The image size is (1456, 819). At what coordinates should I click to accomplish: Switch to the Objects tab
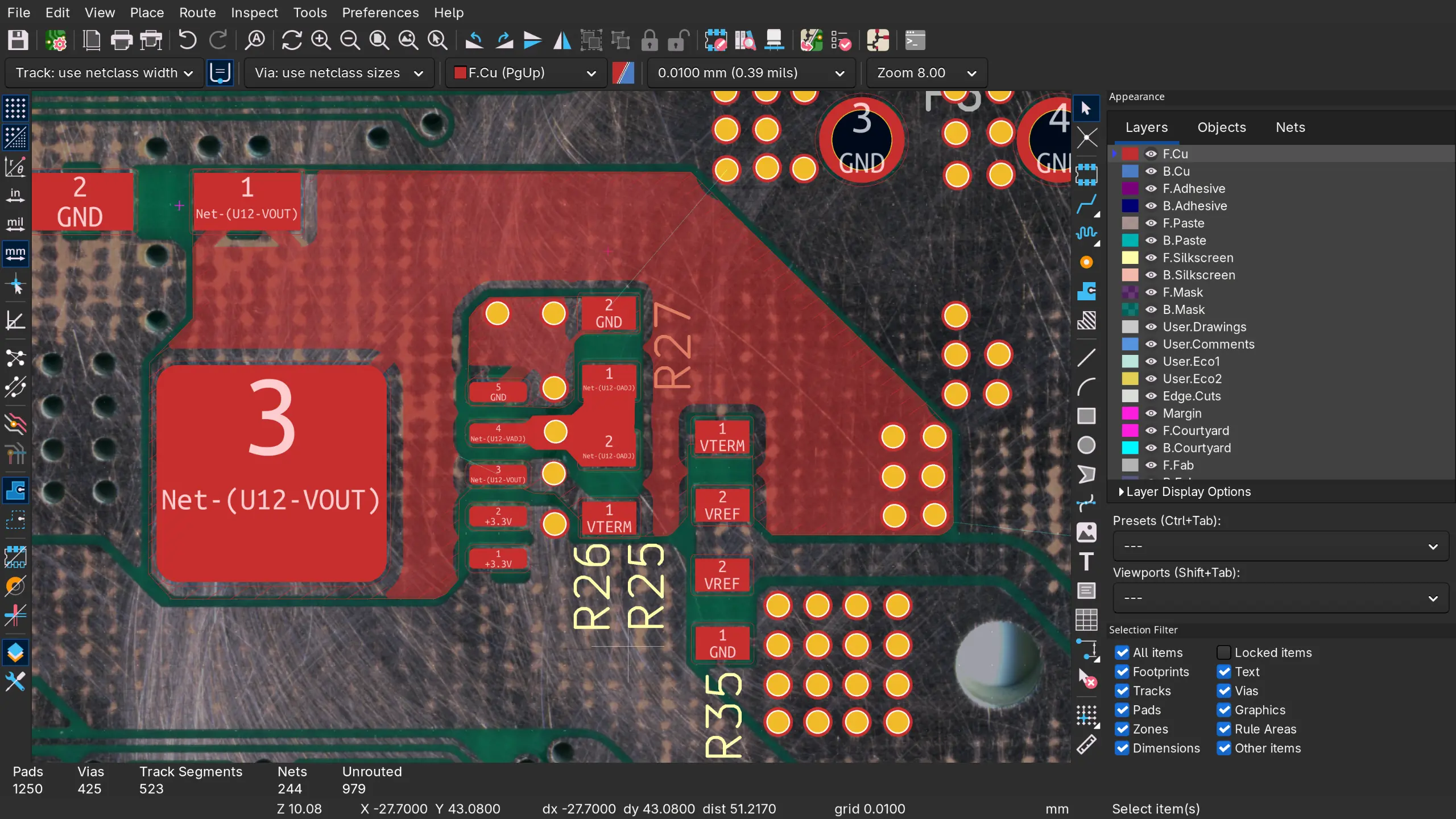click(x=1222, y=127)
